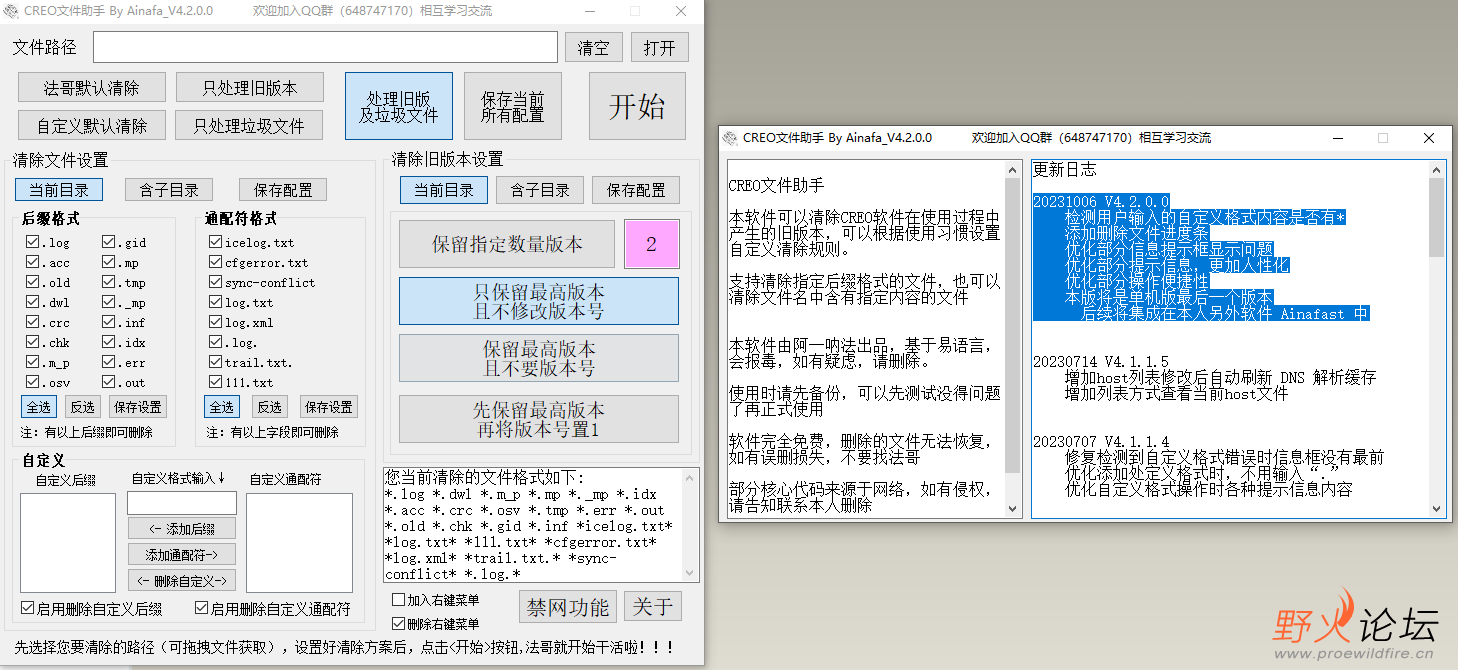
Task: Select 自定义默认清除 preset
Action: point(91,125)
